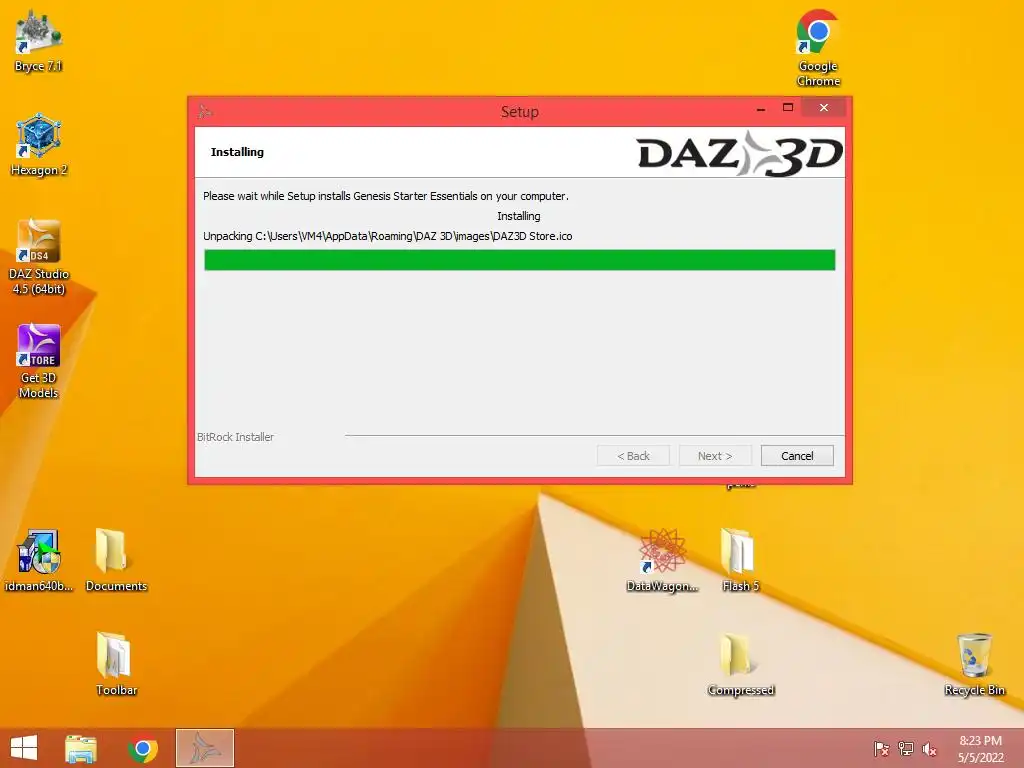Open the Flash 5 folder
The height and width of the screenshot is (768, 1024).
(740, 560)
